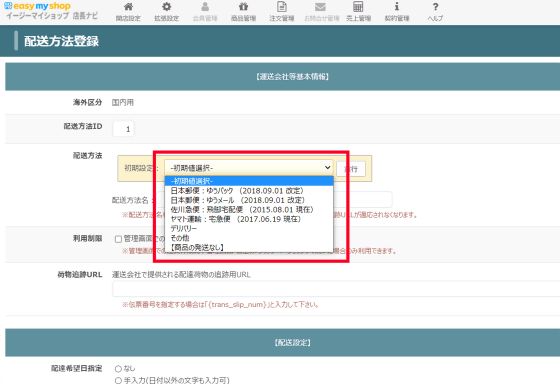Image resolution: width=560 pixels, height=384 pixels.
Task: Open the 注文管理 document icon menu
Action: (x=282, y=12)
